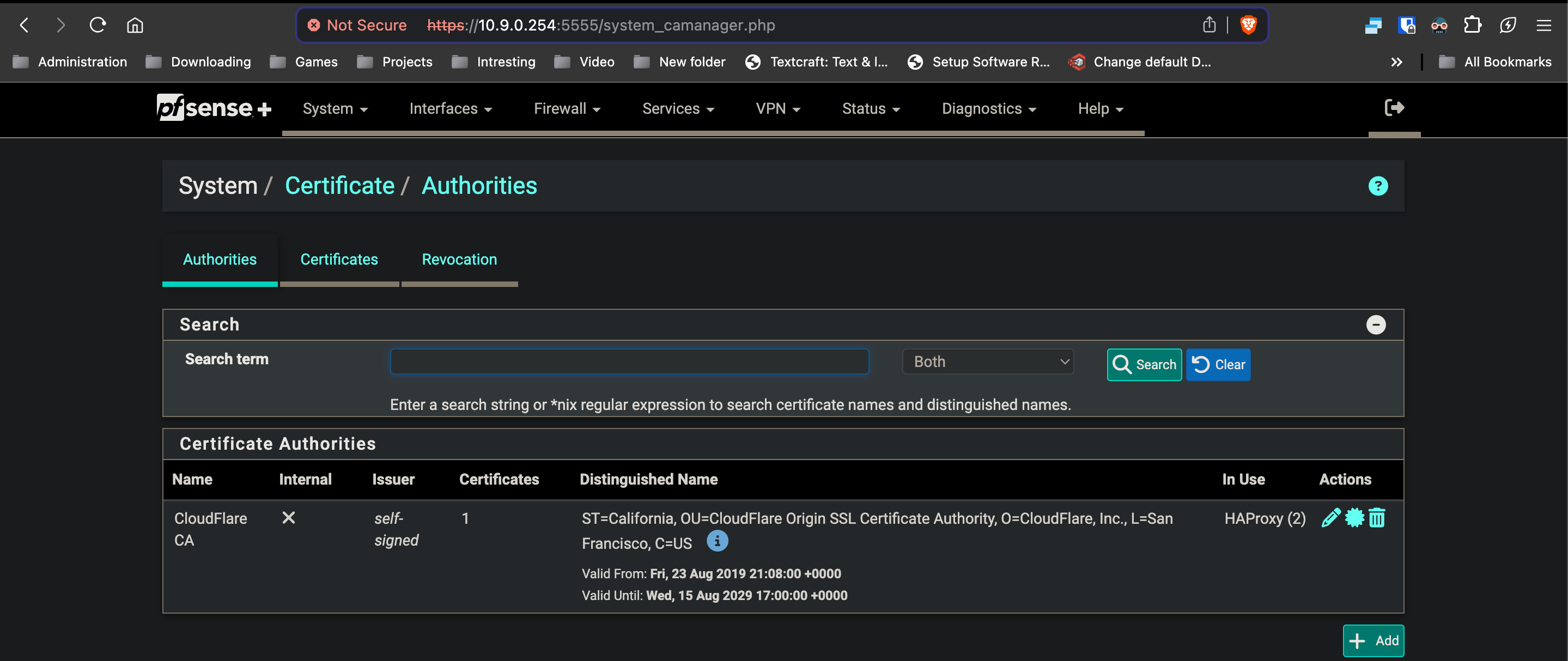The width and height of the screenshot is (1568, 661).
Task: Click the browser address bar URL
Action: point(601,25)
